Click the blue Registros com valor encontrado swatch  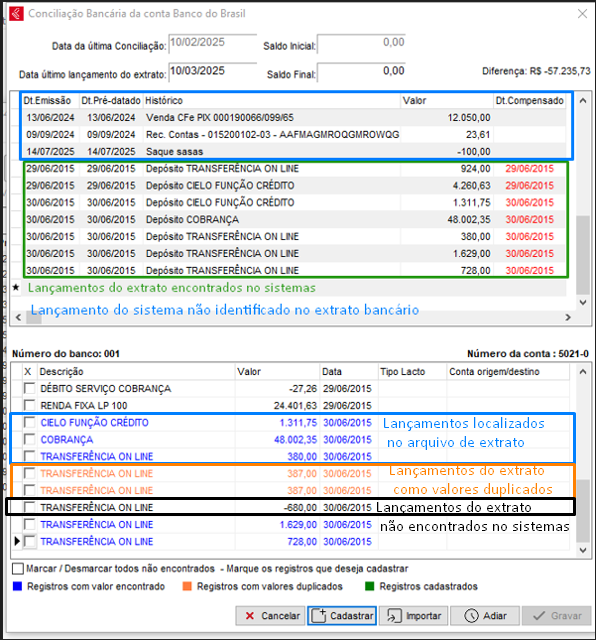(17, 587)
